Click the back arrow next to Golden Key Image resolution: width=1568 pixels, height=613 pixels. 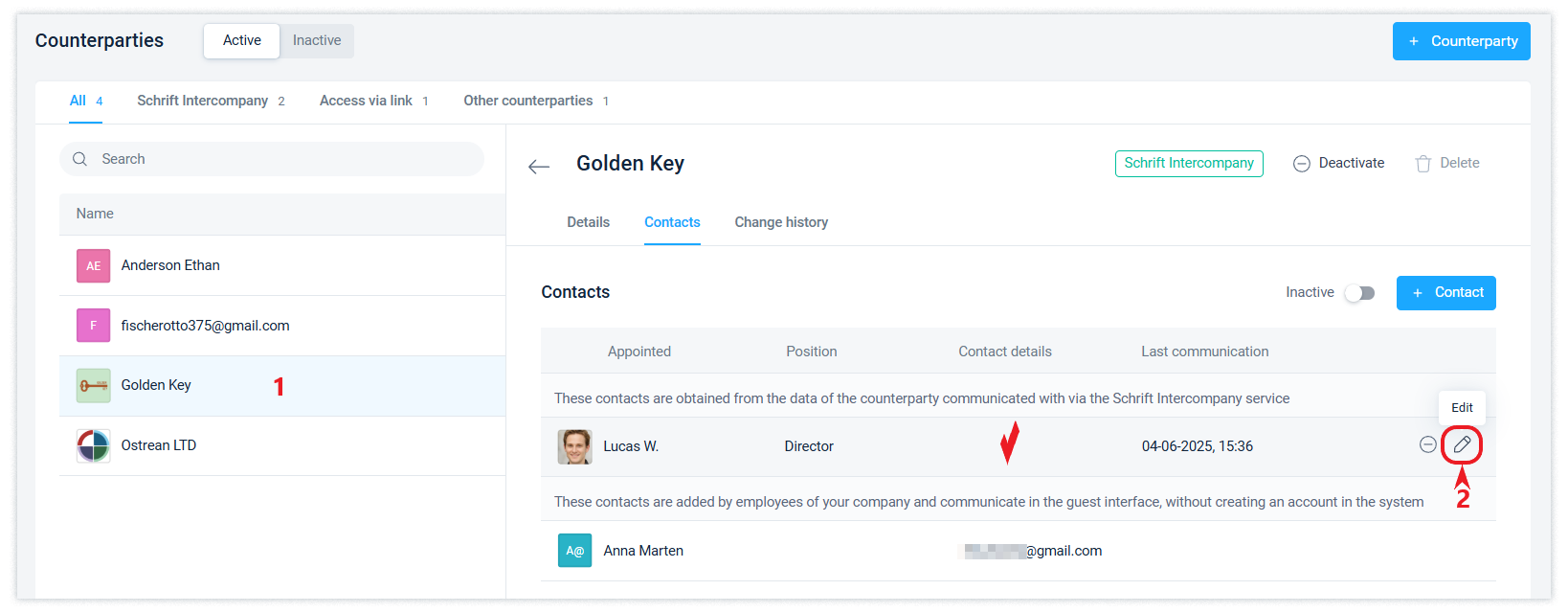pos(539,167)
